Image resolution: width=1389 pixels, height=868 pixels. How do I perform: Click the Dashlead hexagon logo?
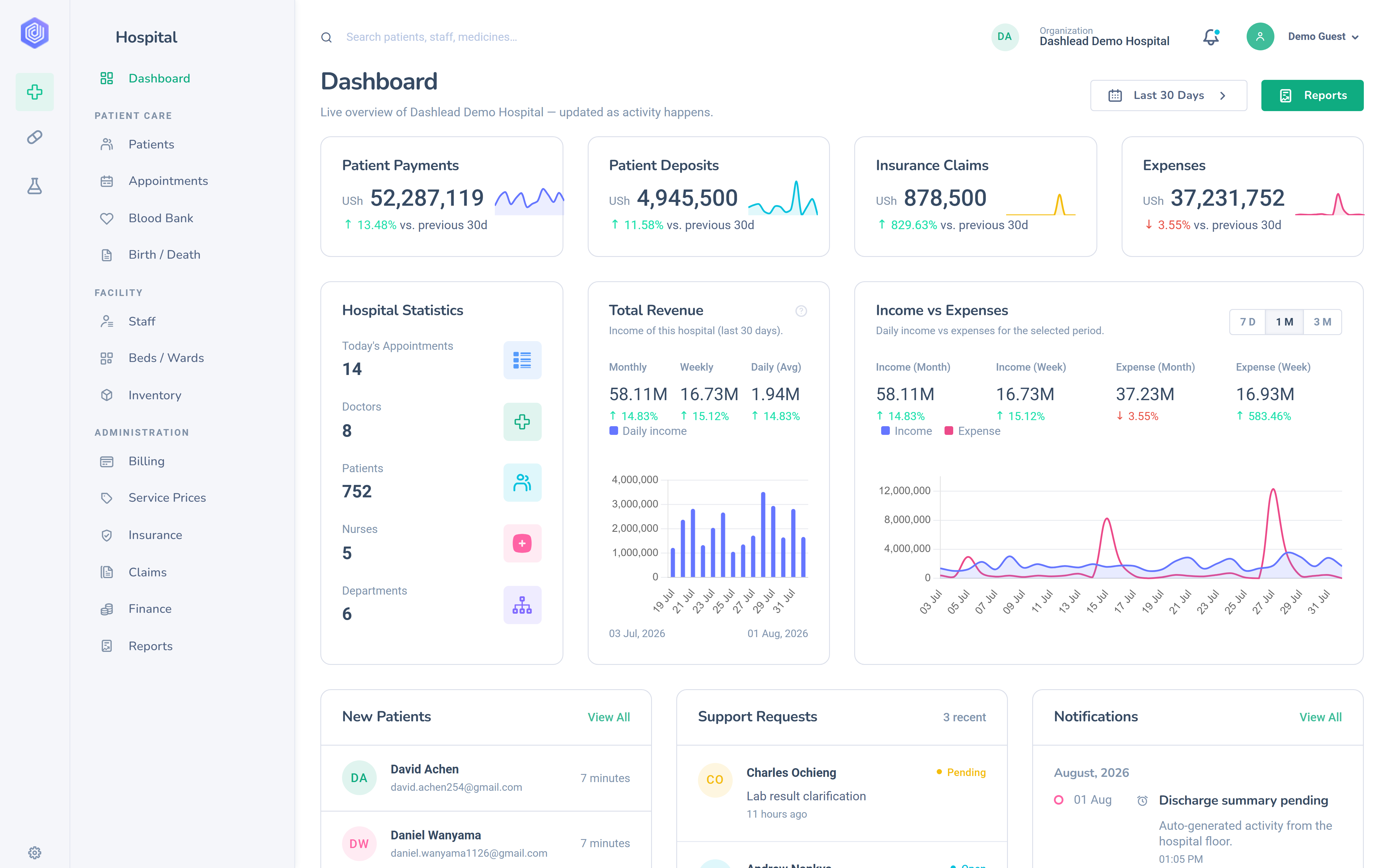[x=34, y=33]
